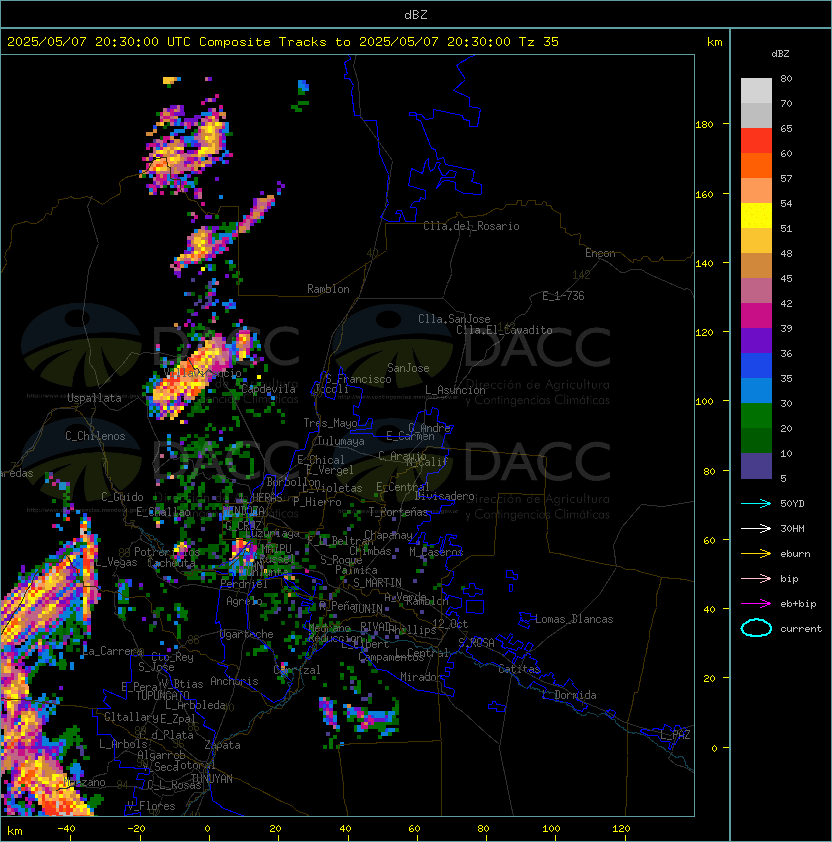Click the 'Anchoris' map label

click(234, 681)
